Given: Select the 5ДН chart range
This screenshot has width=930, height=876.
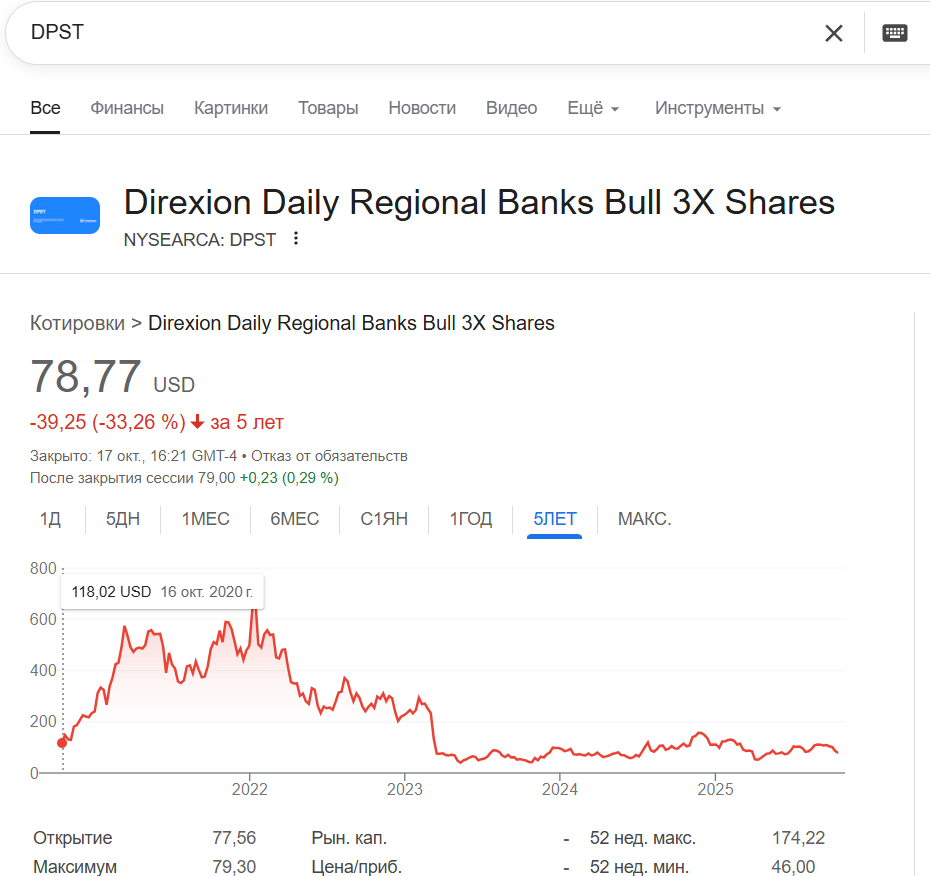Looking at the screenshot, I should [123, 519].
